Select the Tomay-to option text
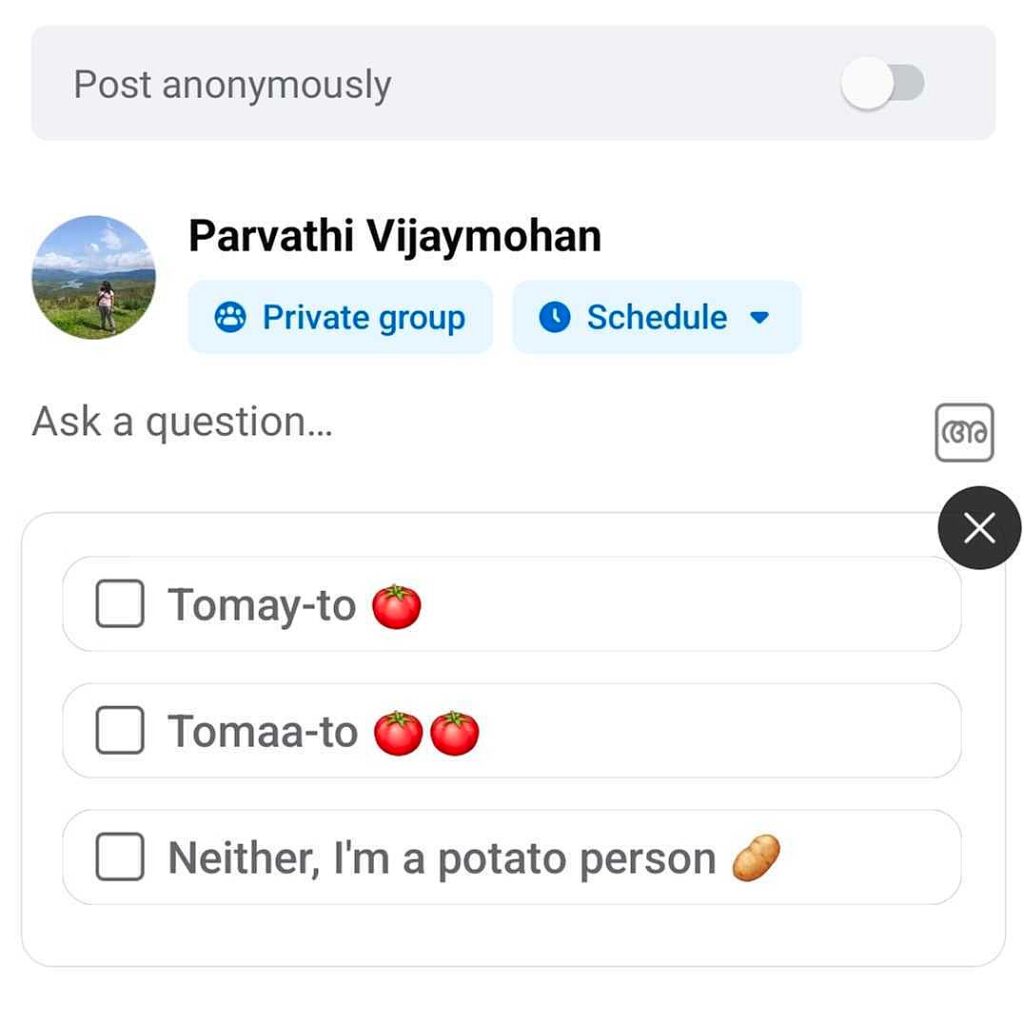 coord(261,606)
